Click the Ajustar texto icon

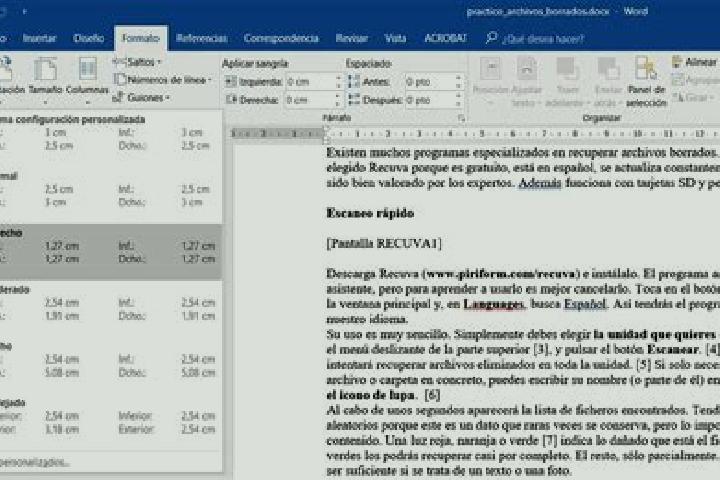(526, 69)
